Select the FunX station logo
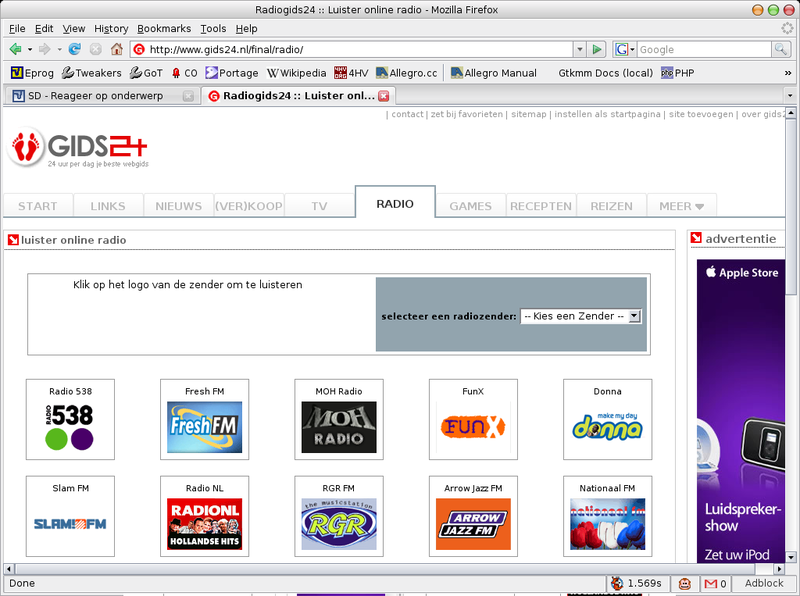 (x=473, y=427)
